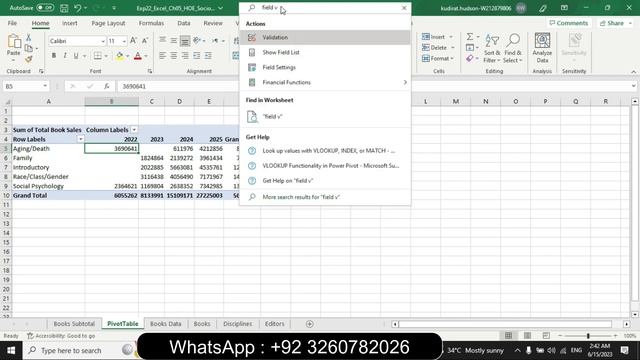This screenshot has height=360, width=640.
Task: Open Field Settings from search results
Action: pos(325,67)
